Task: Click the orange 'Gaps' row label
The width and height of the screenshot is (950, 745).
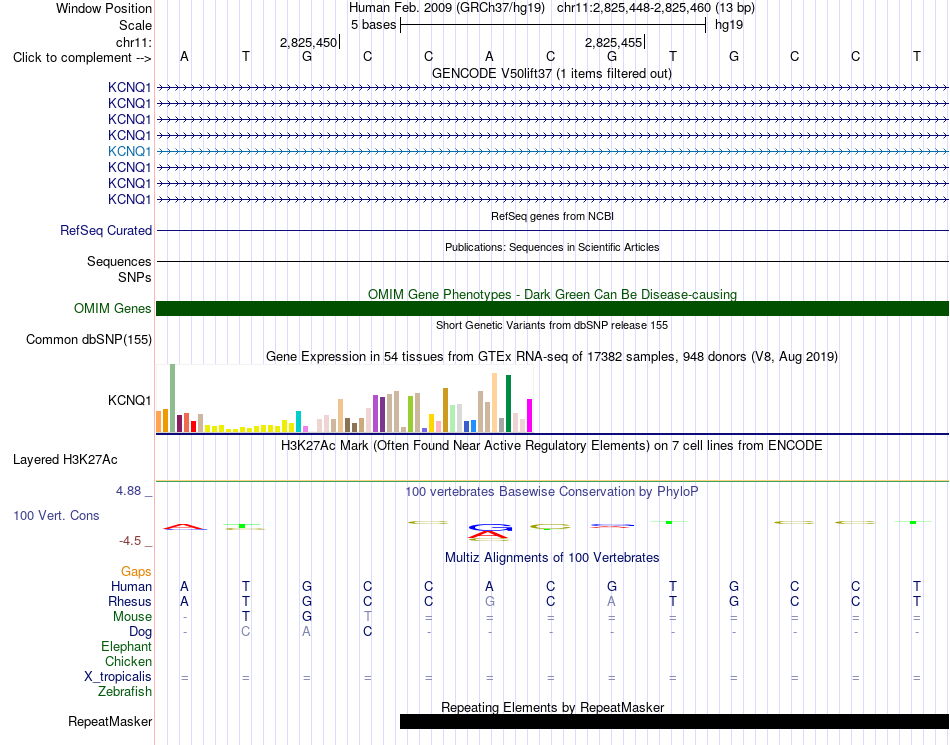Action: click(x=136, y=572)
